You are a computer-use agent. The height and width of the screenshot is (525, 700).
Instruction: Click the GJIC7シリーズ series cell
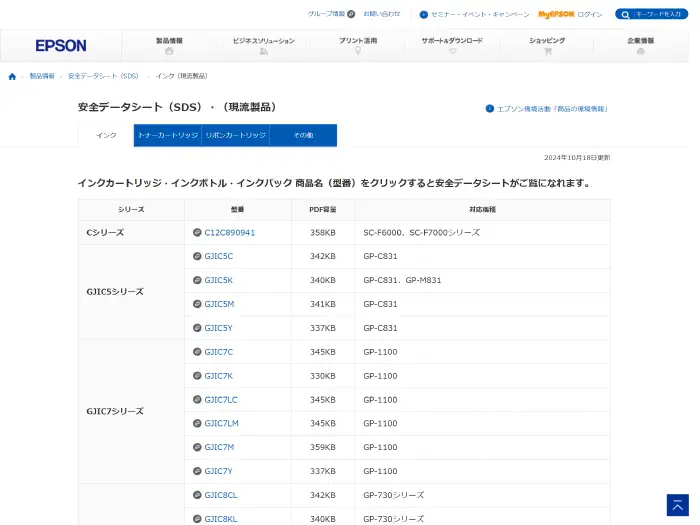(x=131, y=411)
